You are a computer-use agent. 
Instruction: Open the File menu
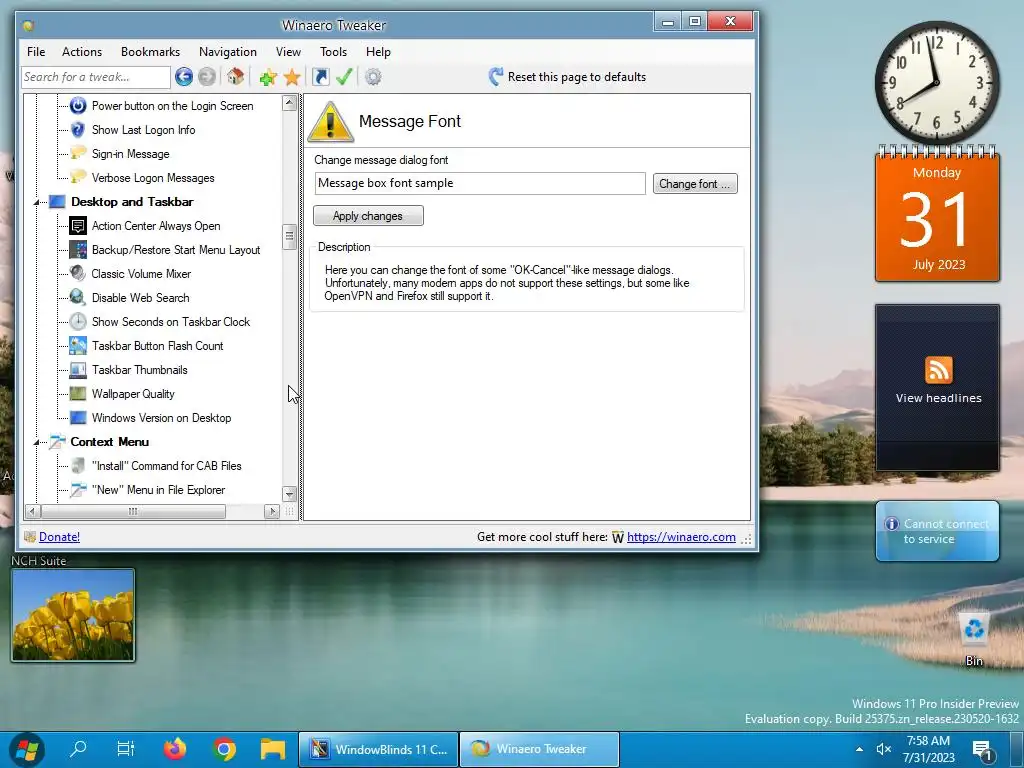tap(36, 52)
